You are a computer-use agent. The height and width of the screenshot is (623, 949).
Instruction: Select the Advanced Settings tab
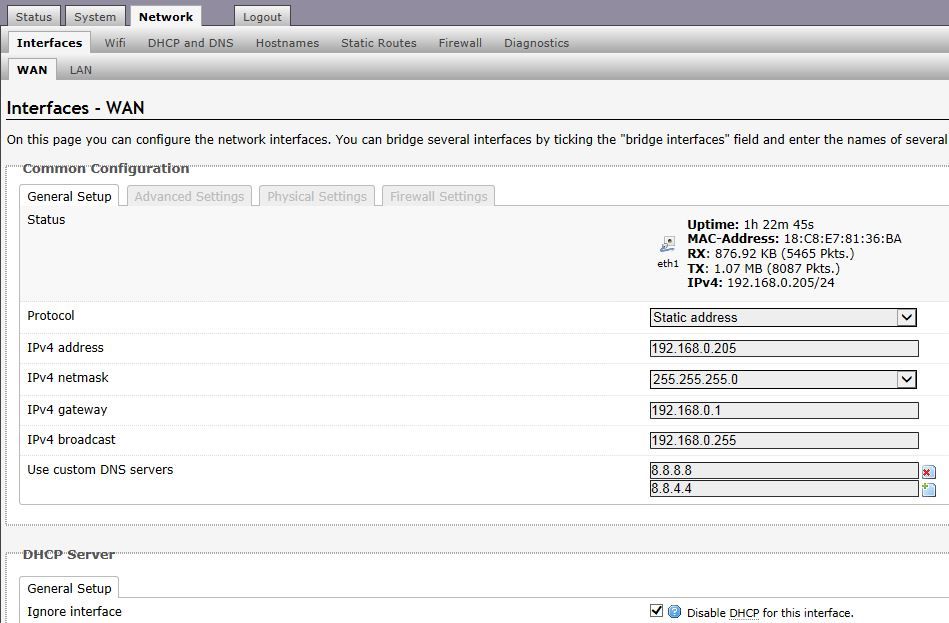189,196
